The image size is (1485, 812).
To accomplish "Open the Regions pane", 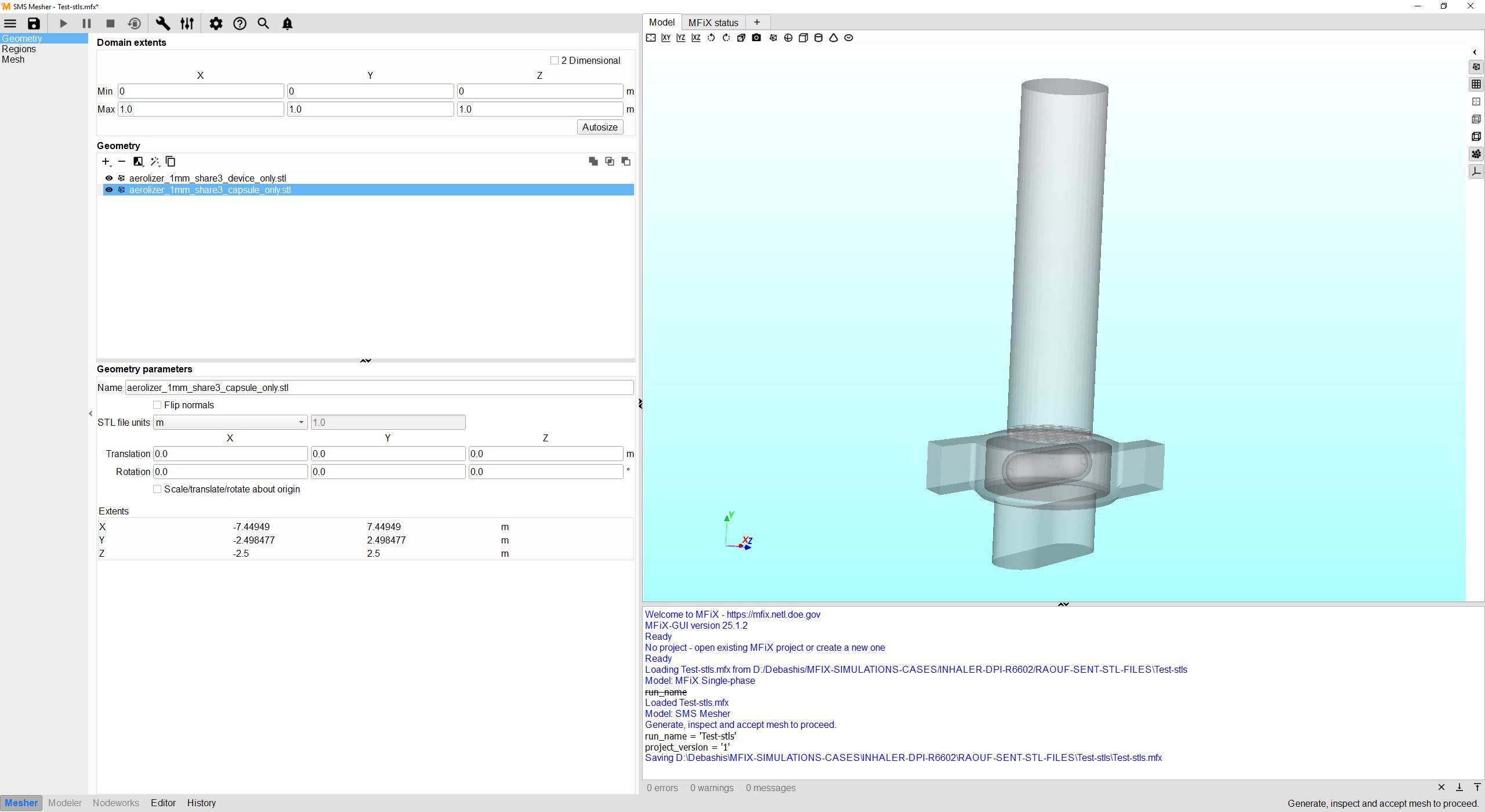I will click(19, 49).
